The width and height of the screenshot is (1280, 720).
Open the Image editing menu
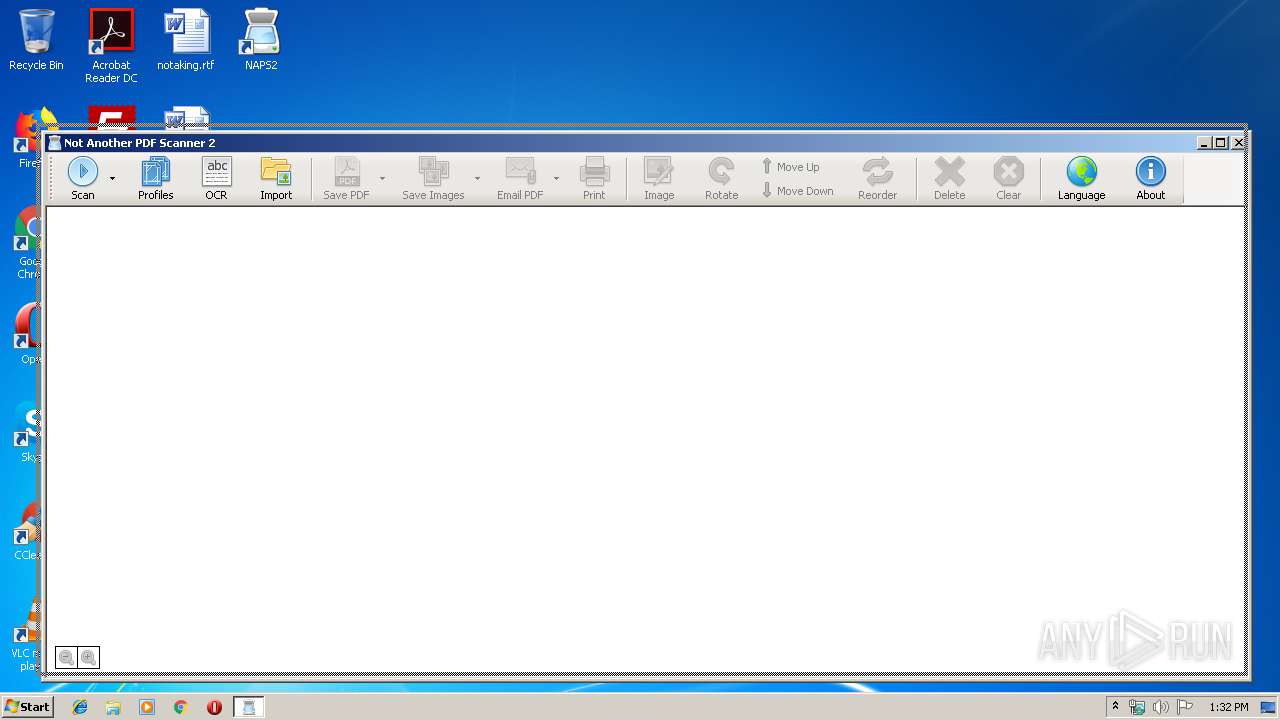(x=659, y=179)
